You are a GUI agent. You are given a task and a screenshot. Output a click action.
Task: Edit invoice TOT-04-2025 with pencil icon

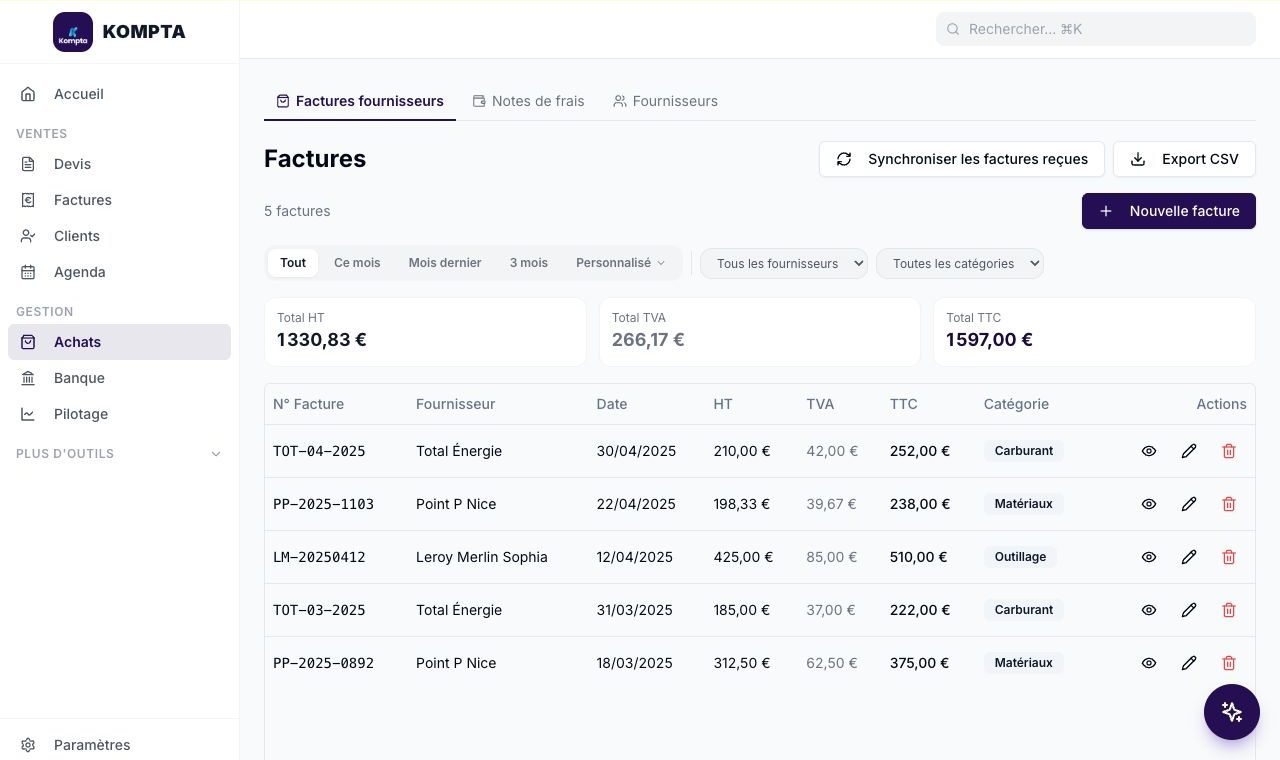click(1189, 451)
